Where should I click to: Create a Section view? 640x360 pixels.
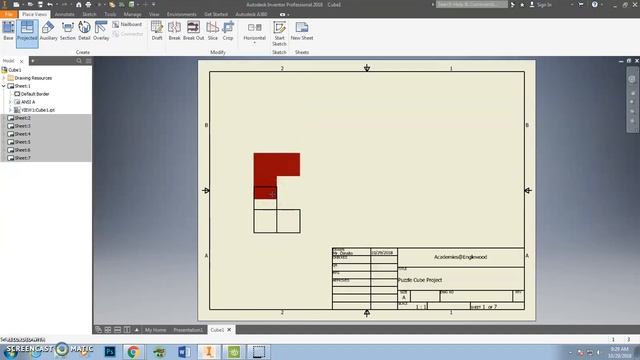point(68,31)
